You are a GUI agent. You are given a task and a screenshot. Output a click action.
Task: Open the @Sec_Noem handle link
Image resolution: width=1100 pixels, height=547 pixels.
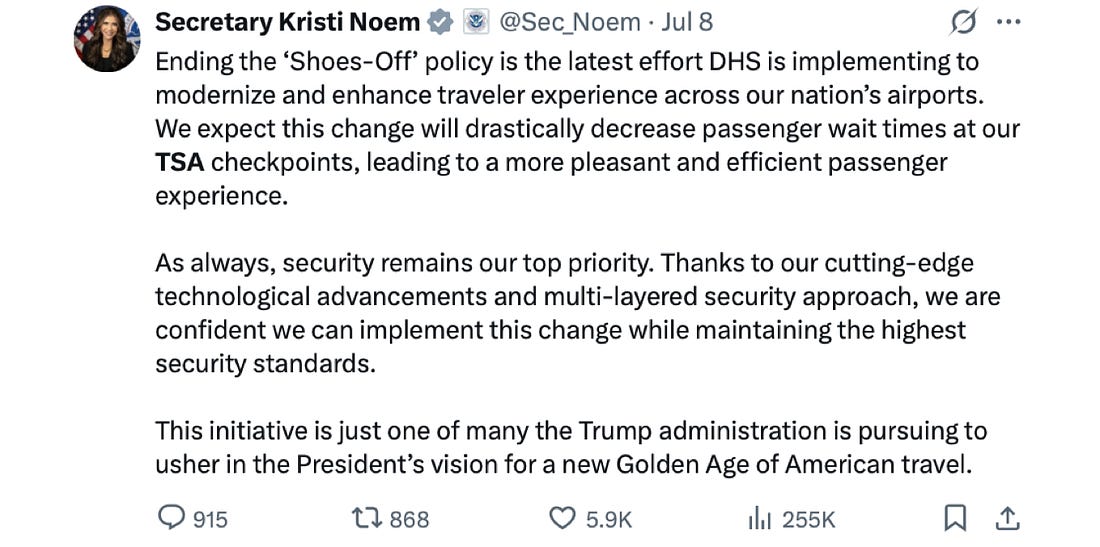coord(571,22)
